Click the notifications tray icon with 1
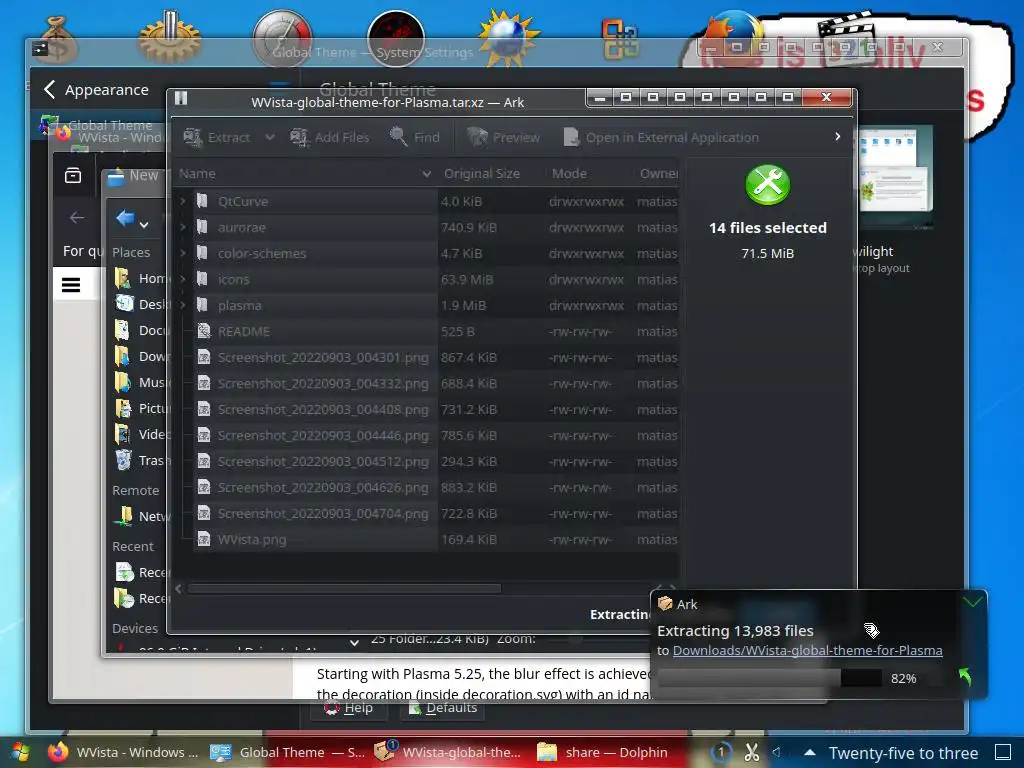This screenshot has height=768, width=1024. [720, 752]
